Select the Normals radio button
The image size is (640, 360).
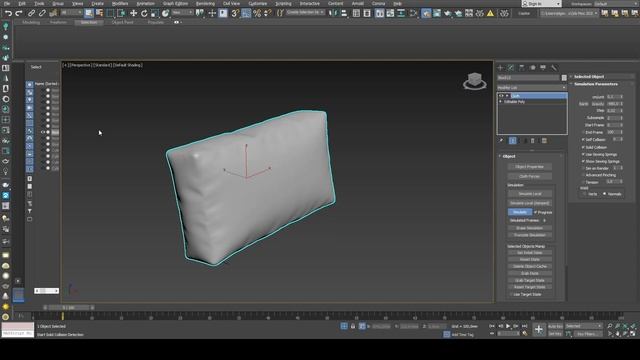coord(605,194)
